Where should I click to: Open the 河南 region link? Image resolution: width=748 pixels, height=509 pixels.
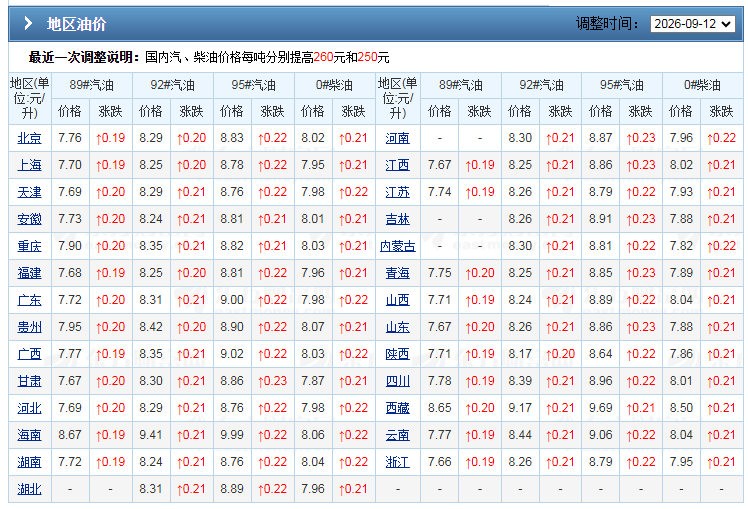coord(398,138)
